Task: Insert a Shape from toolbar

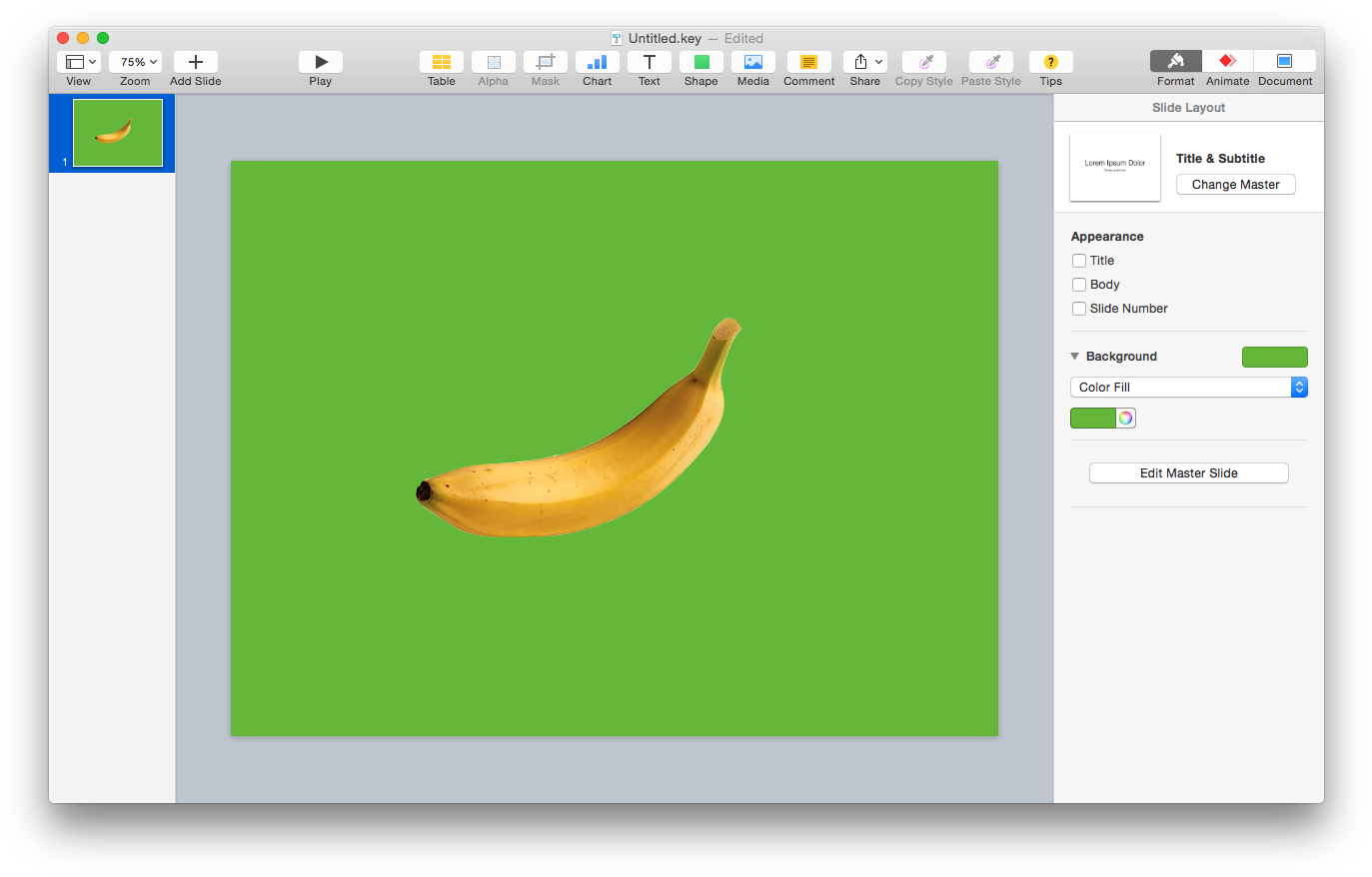Action: [701, 62]
